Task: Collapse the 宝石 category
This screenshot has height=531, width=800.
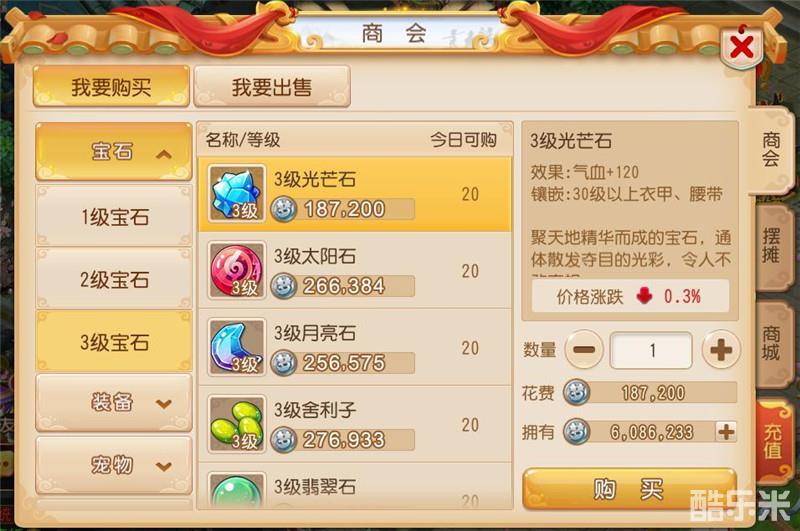Action: (114, 152)
